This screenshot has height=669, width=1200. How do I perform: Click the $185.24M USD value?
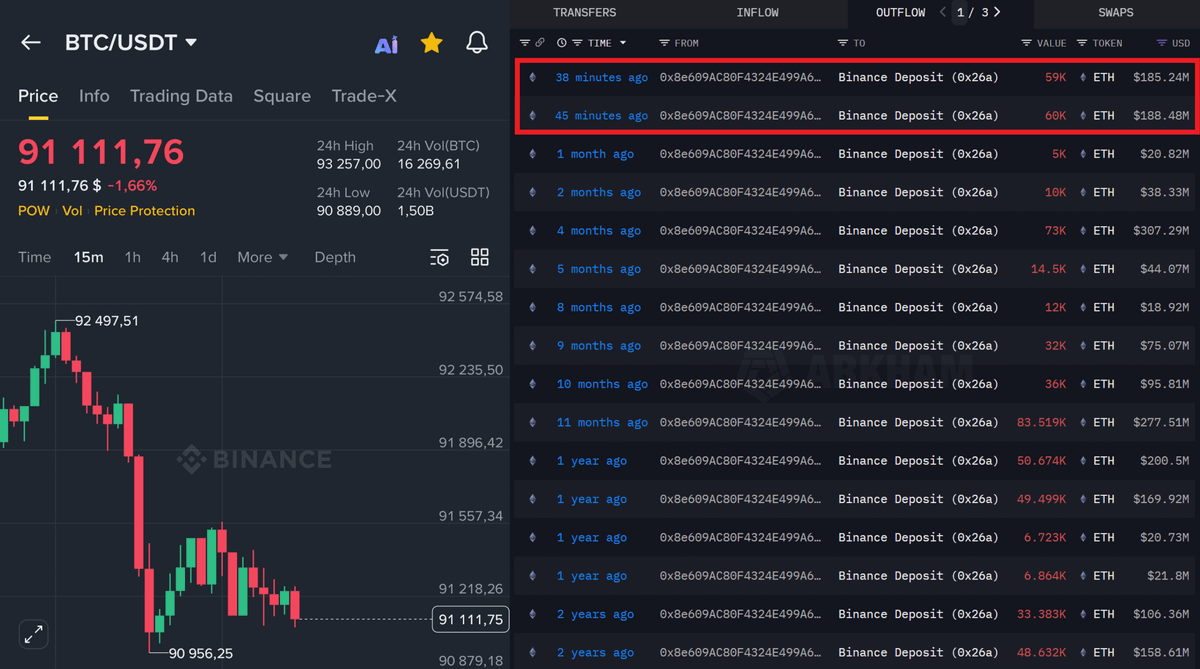point(1161,77)
